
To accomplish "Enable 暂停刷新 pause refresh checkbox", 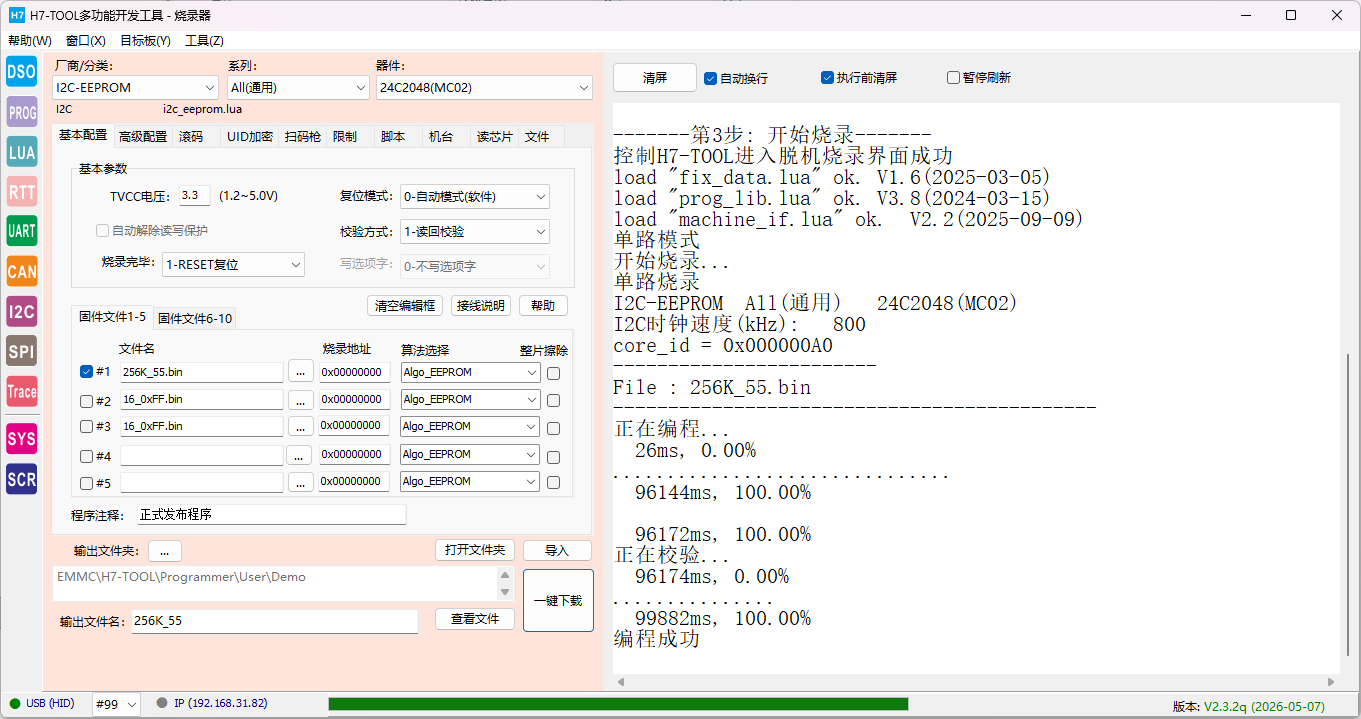I will [x=953, y=77].
